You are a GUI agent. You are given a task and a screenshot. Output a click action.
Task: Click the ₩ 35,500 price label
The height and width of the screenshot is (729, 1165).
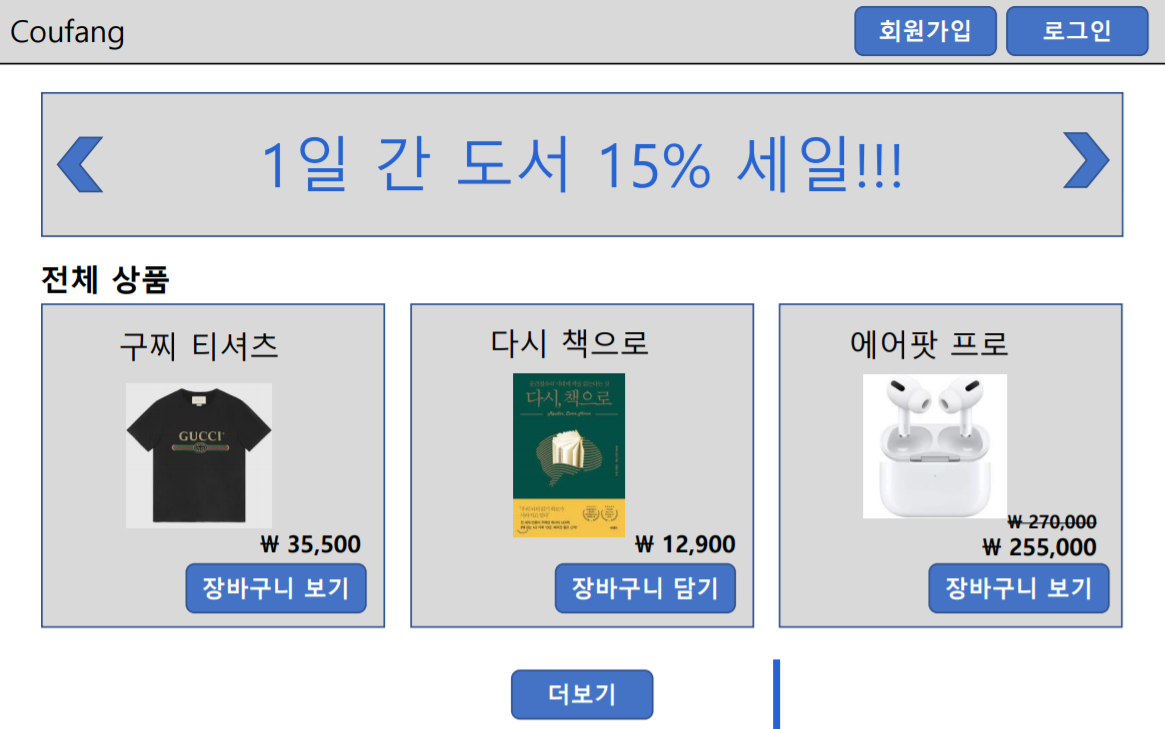[311, 545]
